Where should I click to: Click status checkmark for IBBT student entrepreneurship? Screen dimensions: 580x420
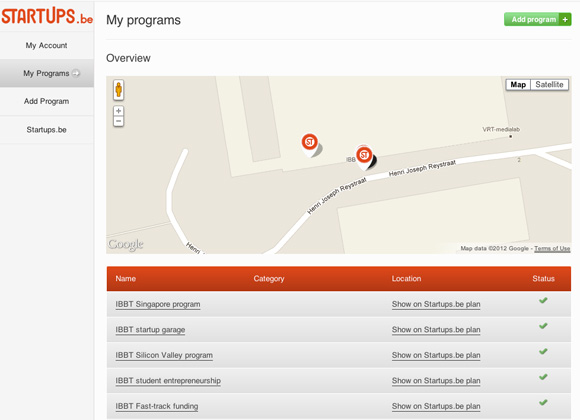coord(543,377)
